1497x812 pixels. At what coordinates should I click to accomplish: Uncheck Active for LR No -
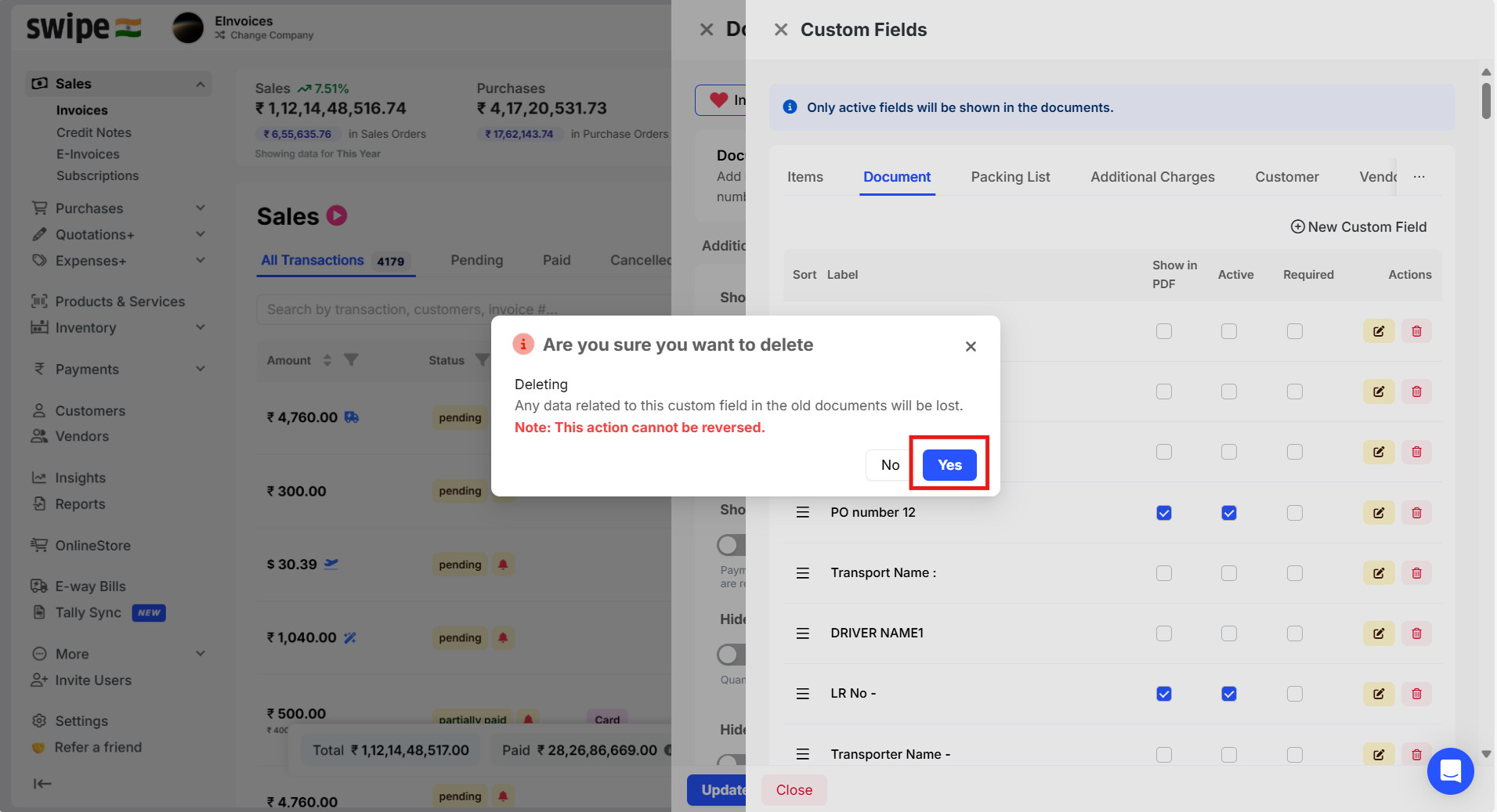pyautogui.click(x=1229, y=694)
